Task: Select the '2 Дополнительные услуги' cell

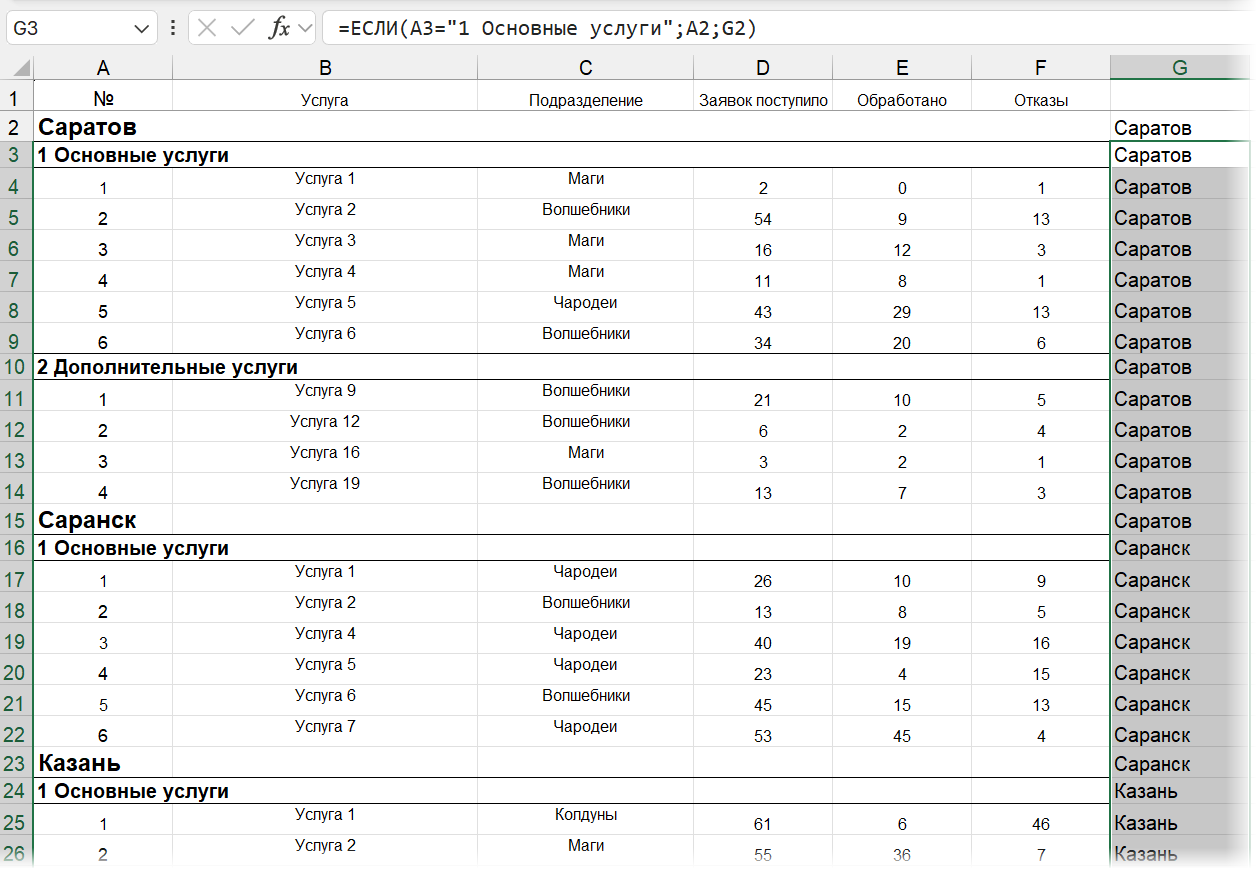Action: coord(167,367)
